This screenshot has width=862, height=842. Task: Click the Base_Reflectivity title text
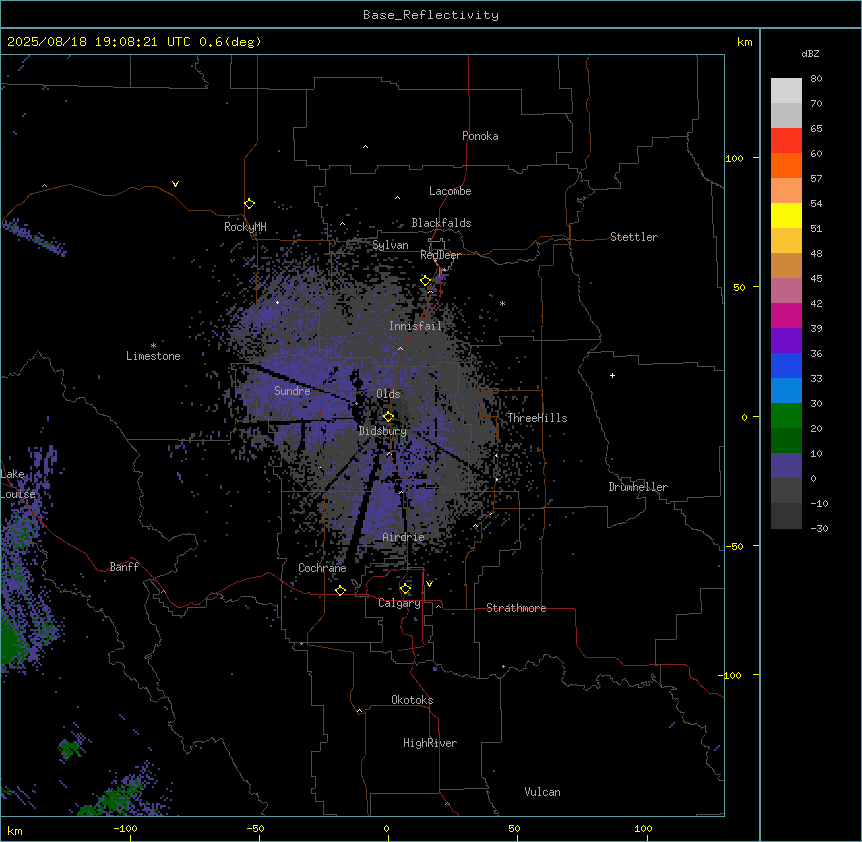tap(431, 15)
